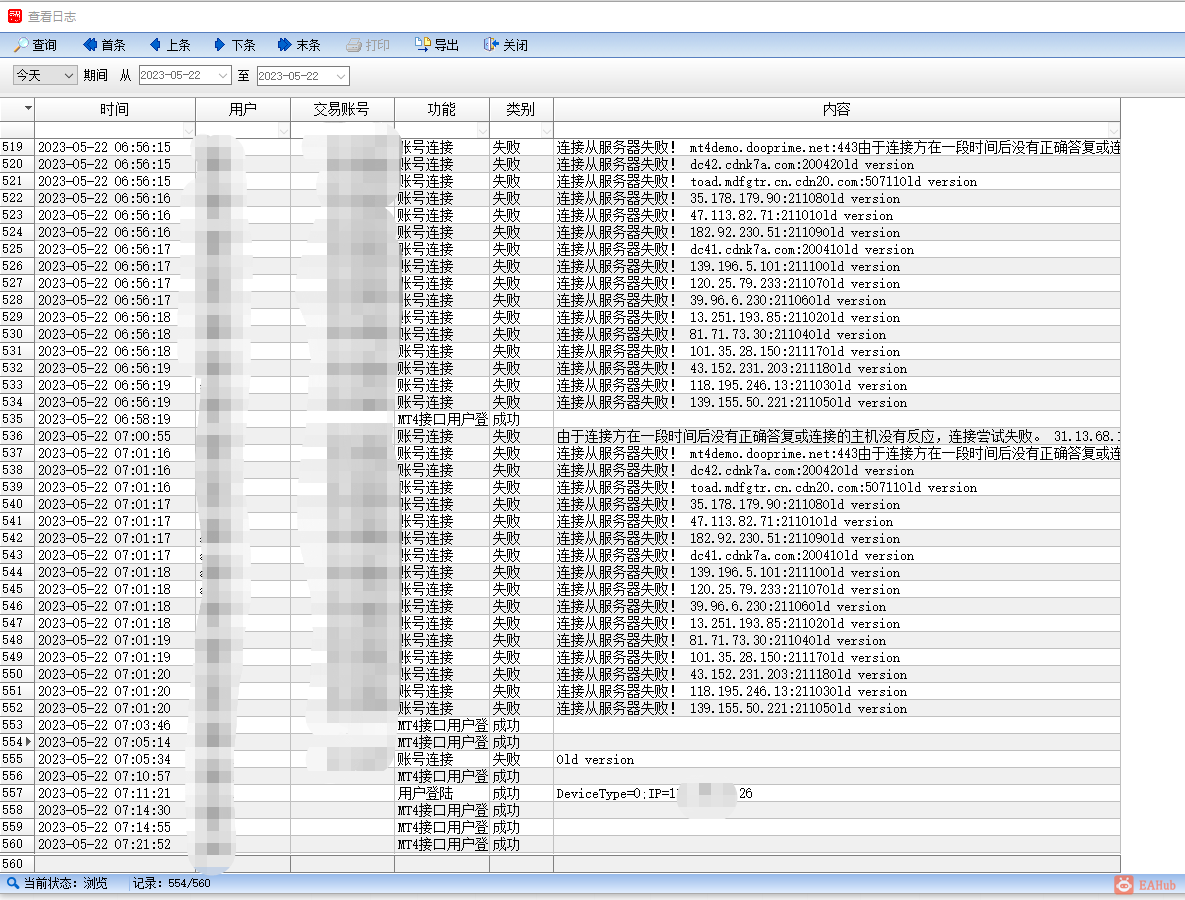
Task: Select time 07:10:57 in row 556
Action: click(104, 776)
